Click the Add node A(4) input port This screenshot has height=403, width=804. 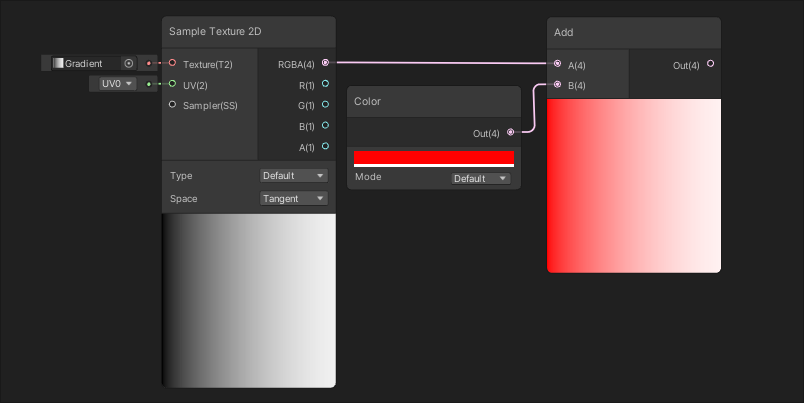(x=557, y=64)
